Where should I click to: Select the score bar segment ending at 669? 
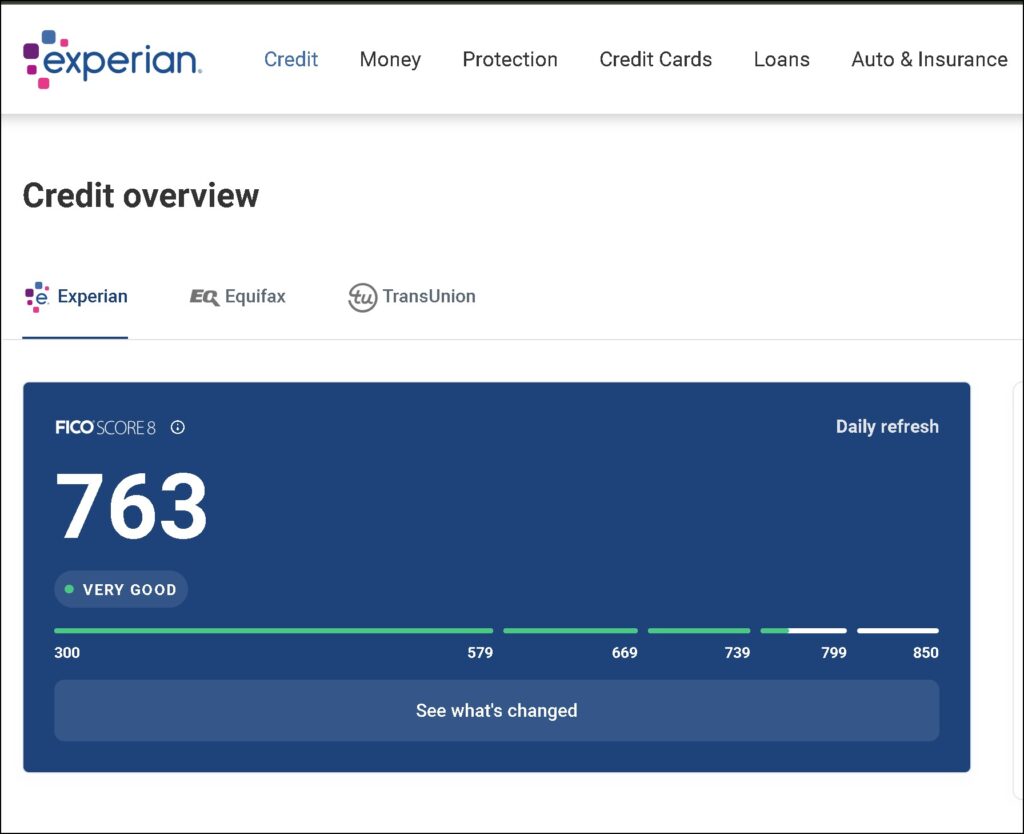(x=570, y=631)
